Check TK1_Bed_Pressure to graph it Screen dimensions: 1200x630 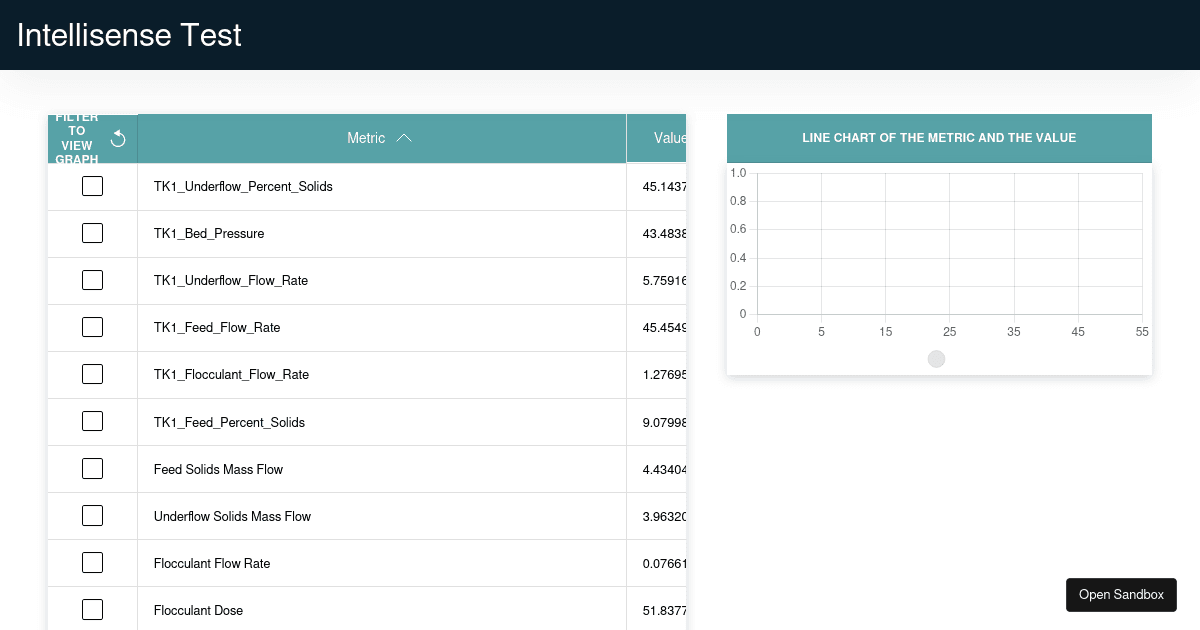coord(92,233)
